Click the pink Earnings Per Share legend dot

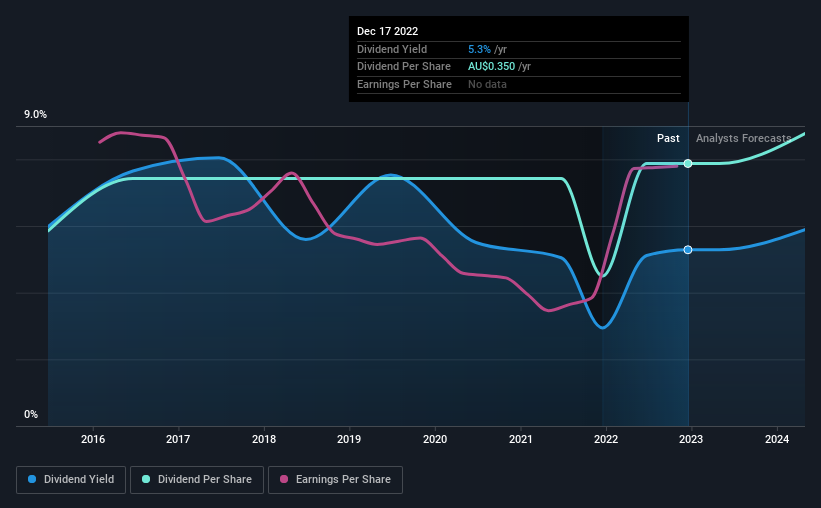click(x=284, y=479)
